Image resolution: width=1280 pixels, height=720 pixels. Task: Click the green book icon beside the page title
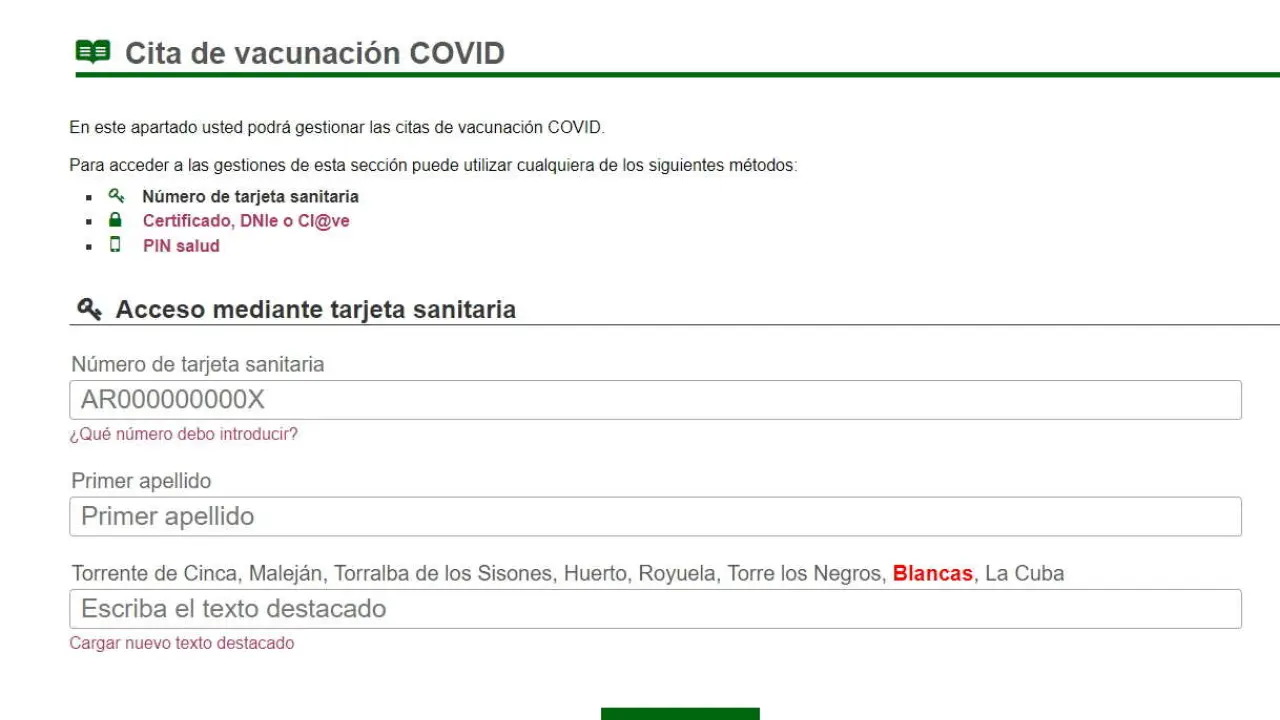pyautogui.click(x=93, y=52)
